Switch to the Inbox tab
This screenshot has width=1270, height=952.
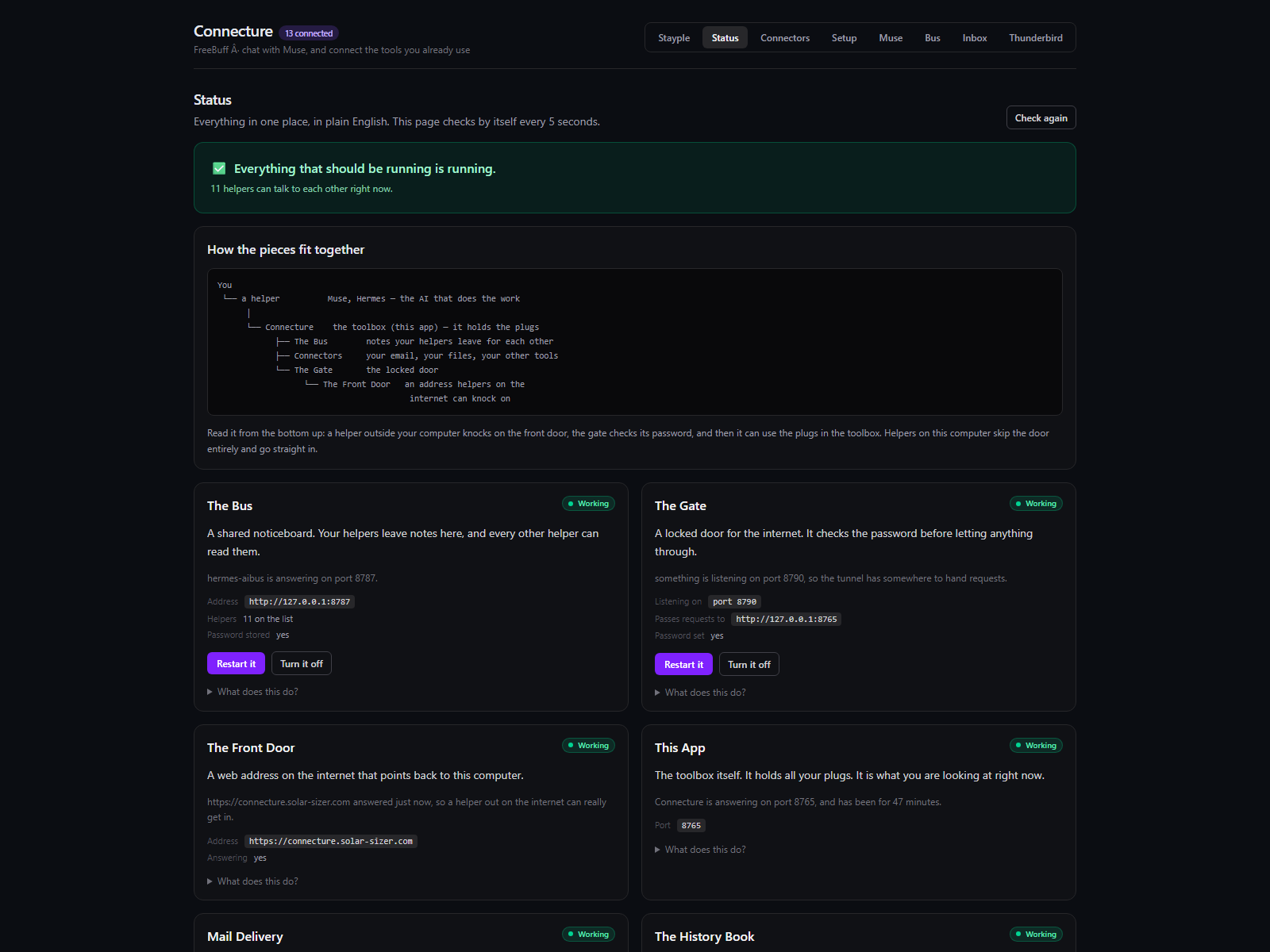[x=975, y=38]
